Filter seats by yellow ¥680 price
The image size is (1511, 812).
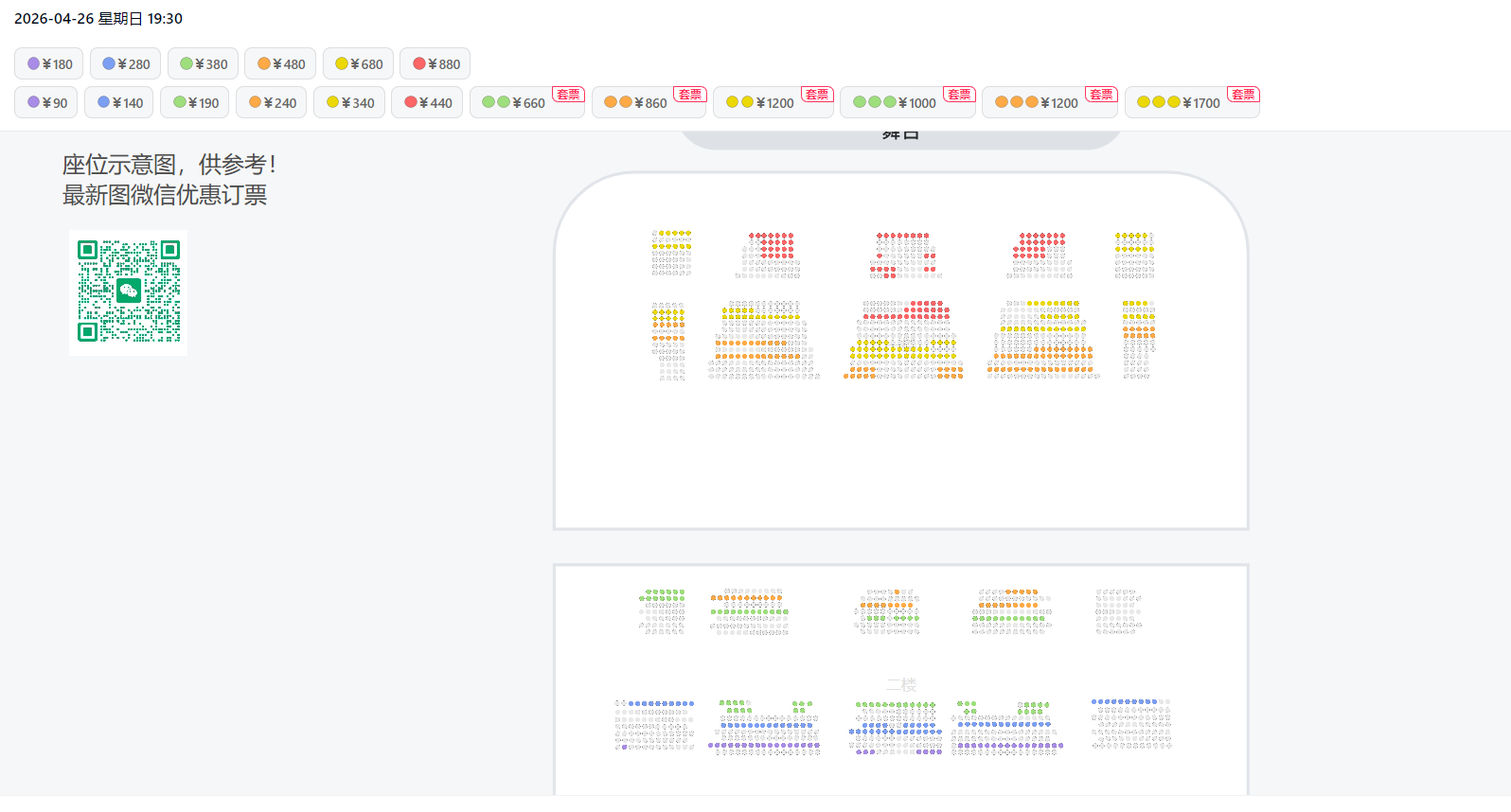click(x=359, y=64)
